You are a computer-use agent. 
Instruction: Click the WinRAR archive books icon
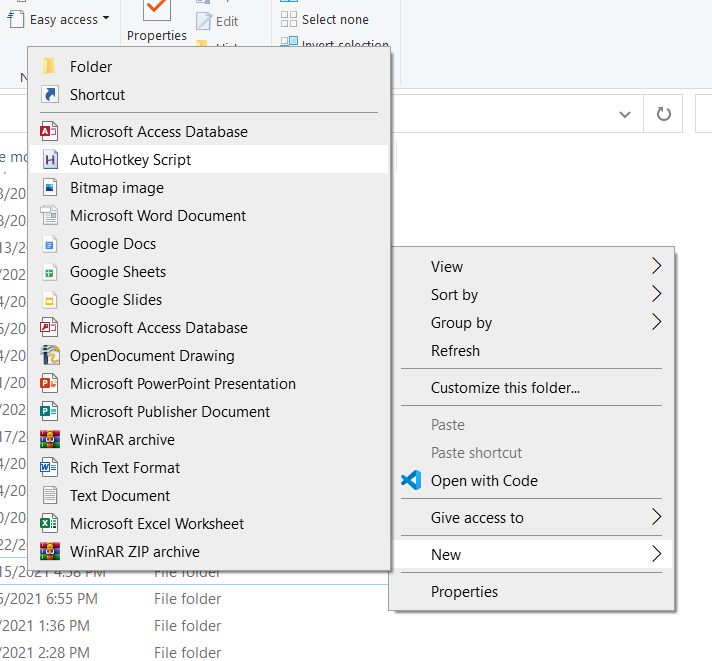tap(50, 439)
